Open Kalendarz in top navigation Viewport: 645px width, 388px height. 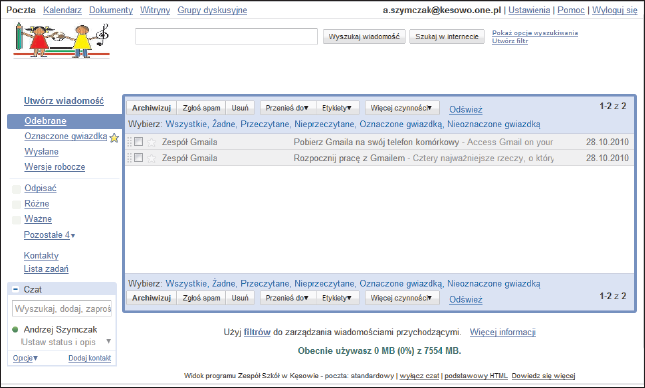62,10
